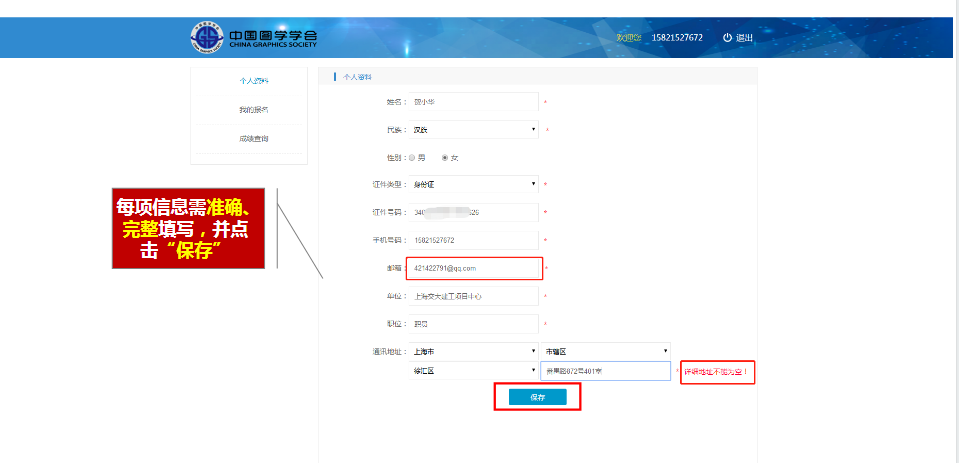The width and height of the screenshot is (959, 463).
Task: Click the 姓名 name input field
Action: pyautogui.click(x=474, y=102)
